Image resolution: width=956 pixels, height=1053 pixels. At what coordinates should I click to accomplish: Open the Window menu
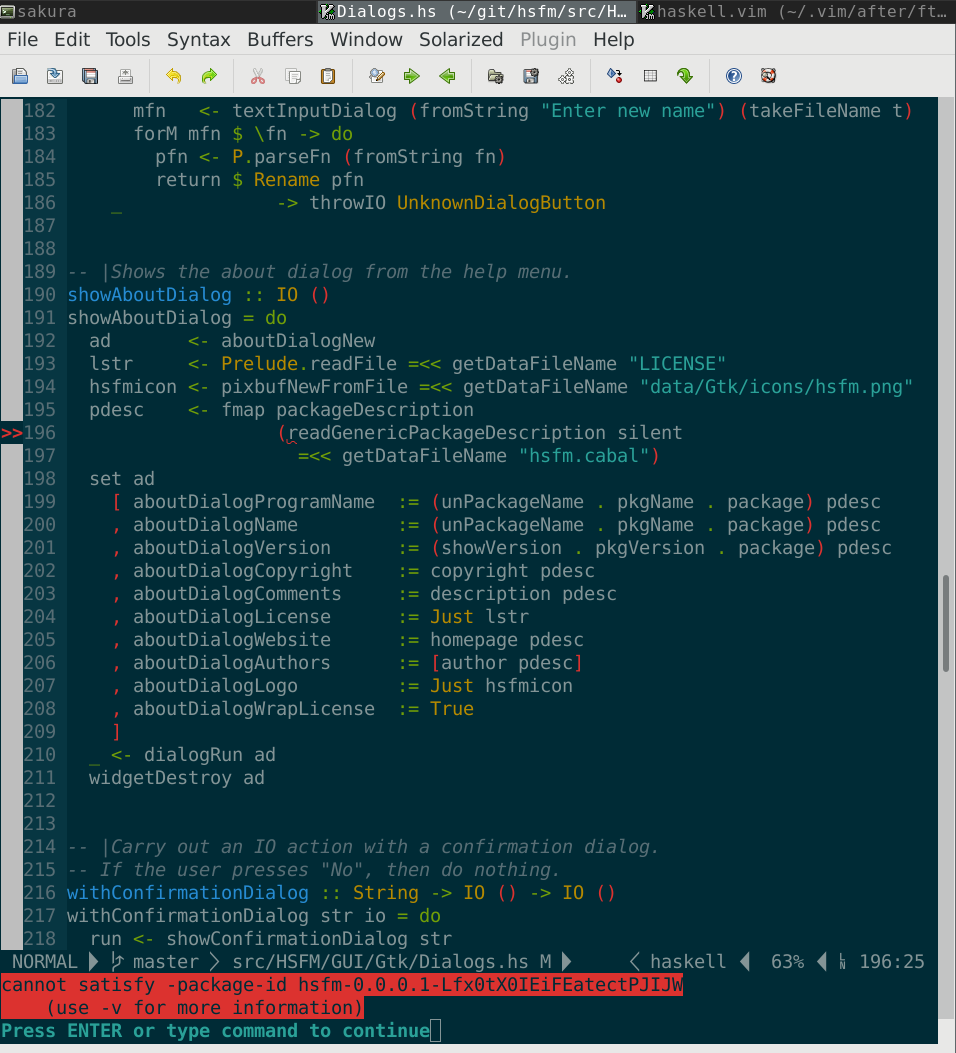pos(366,40)
